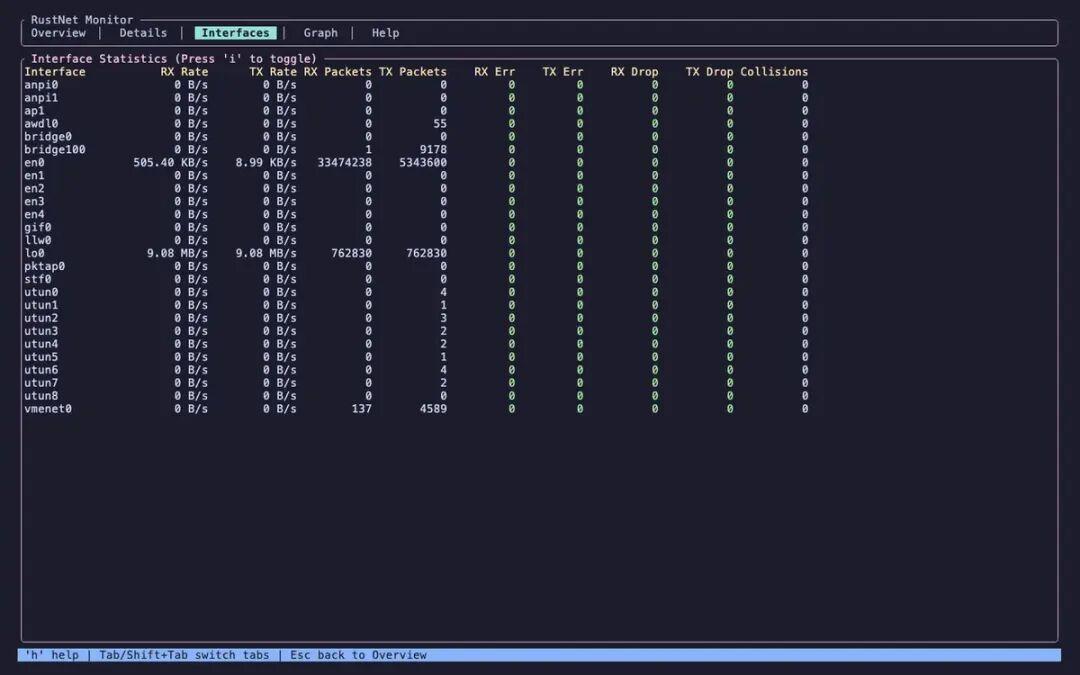Select the en2 interface name
This screenshot has width=1080, height=675.
(34, 189)
